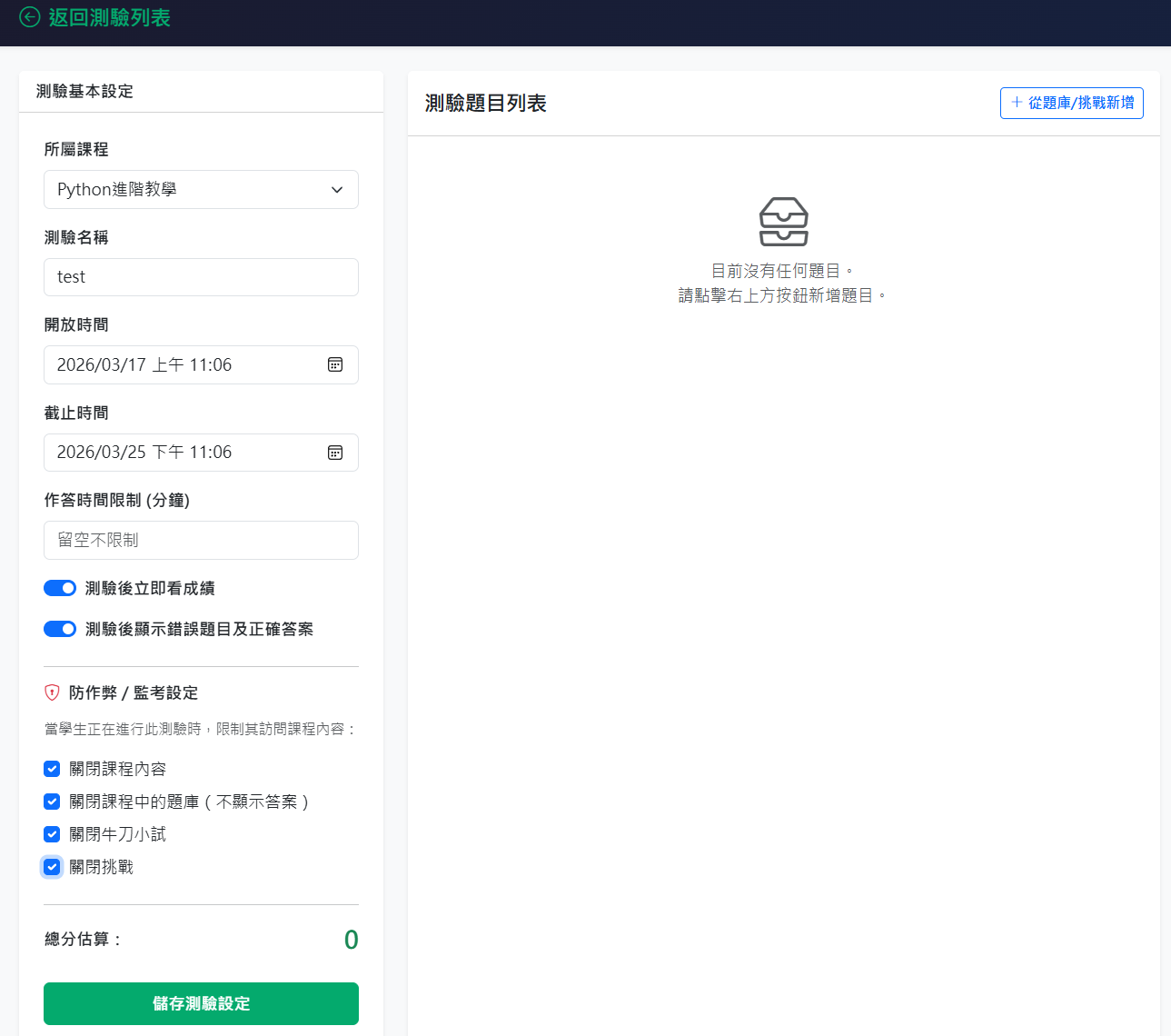Toggle 測驗後立即看成績 switch off
The width and height of the screenshot is (1171, 1036).
tap(60, 588)
